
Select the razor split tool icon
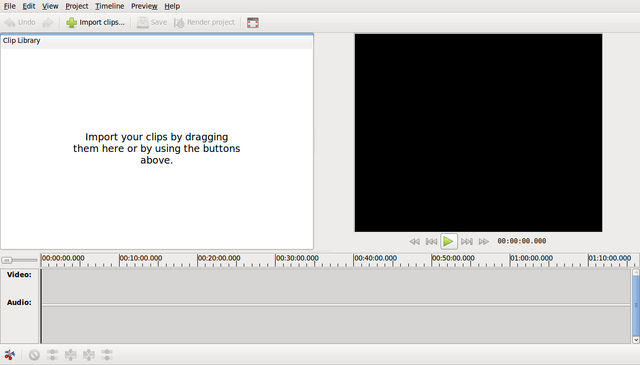[x=10, y=355]
